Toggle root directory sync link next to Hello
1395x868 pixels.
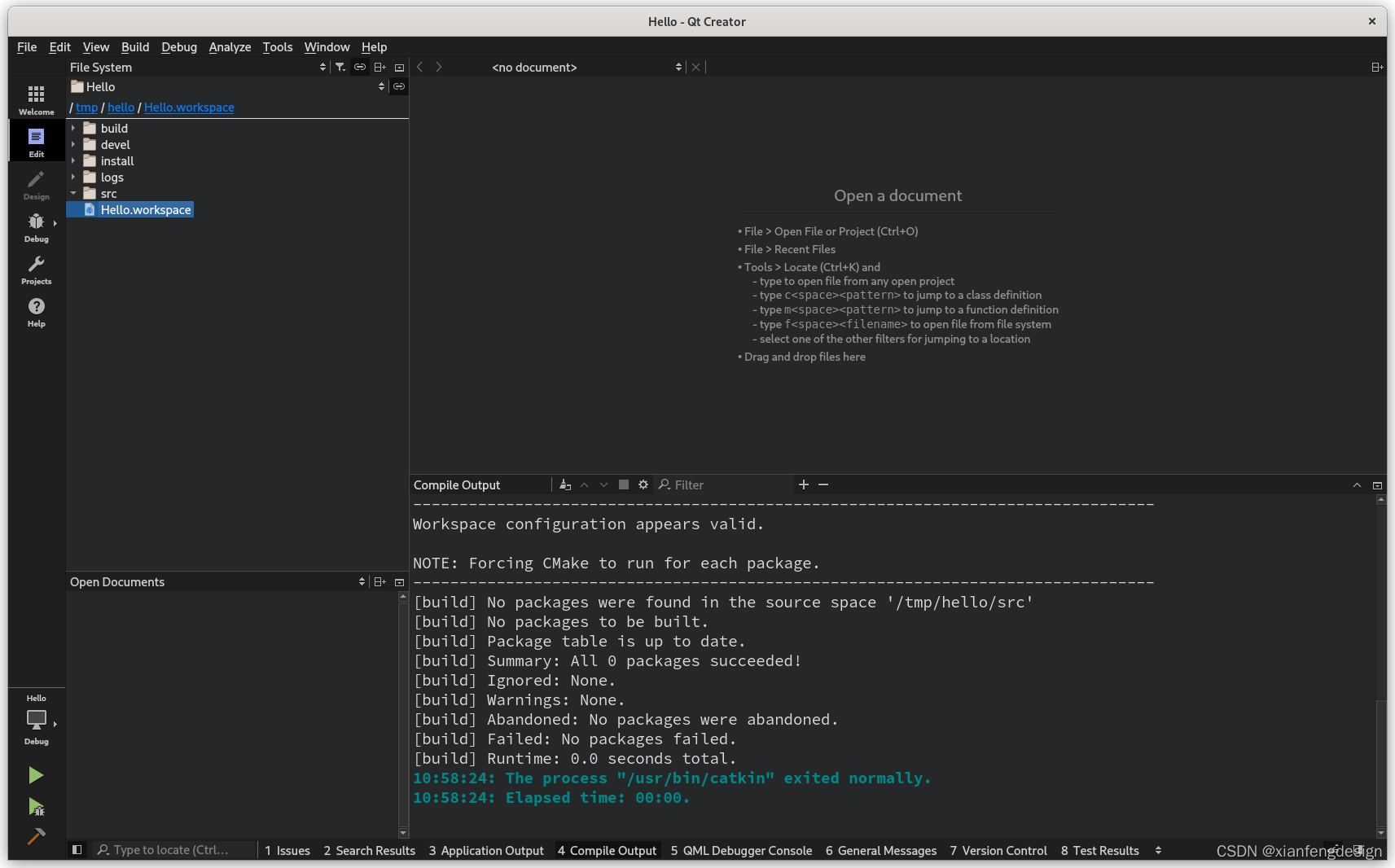click(399, 86)
